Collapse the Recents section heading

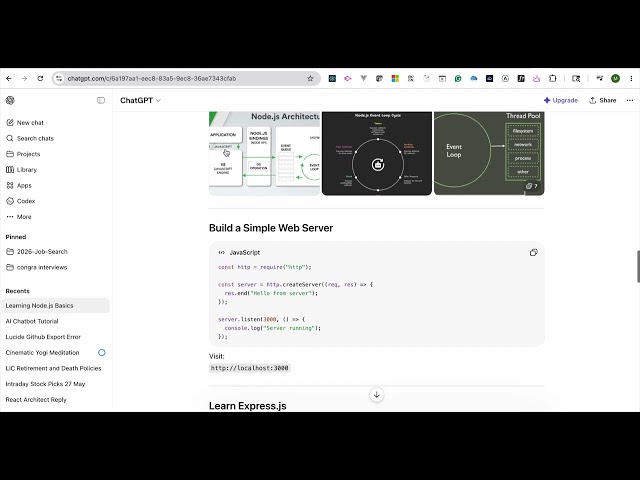click(18, 291)
